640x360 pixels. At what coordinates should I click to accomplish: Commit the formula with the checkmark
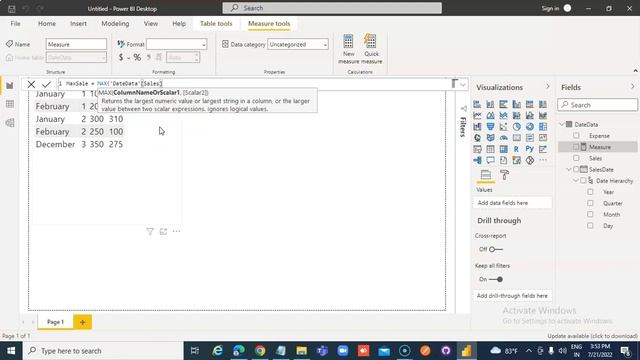[x=47, y=84]
